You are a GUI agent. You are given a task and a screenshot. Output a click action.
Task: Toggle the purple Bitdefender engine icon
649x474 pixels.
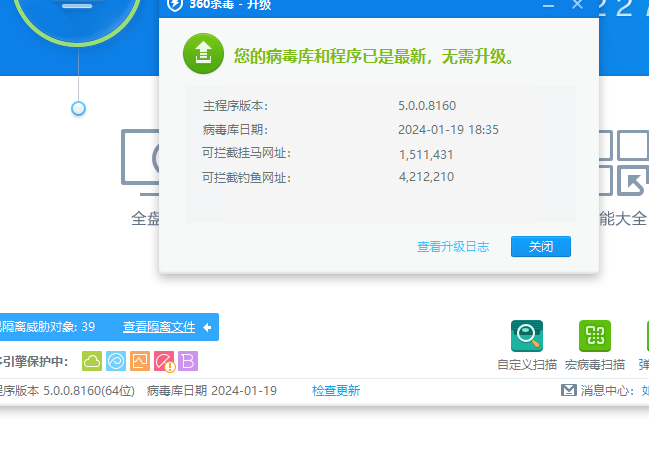[188, 361]
